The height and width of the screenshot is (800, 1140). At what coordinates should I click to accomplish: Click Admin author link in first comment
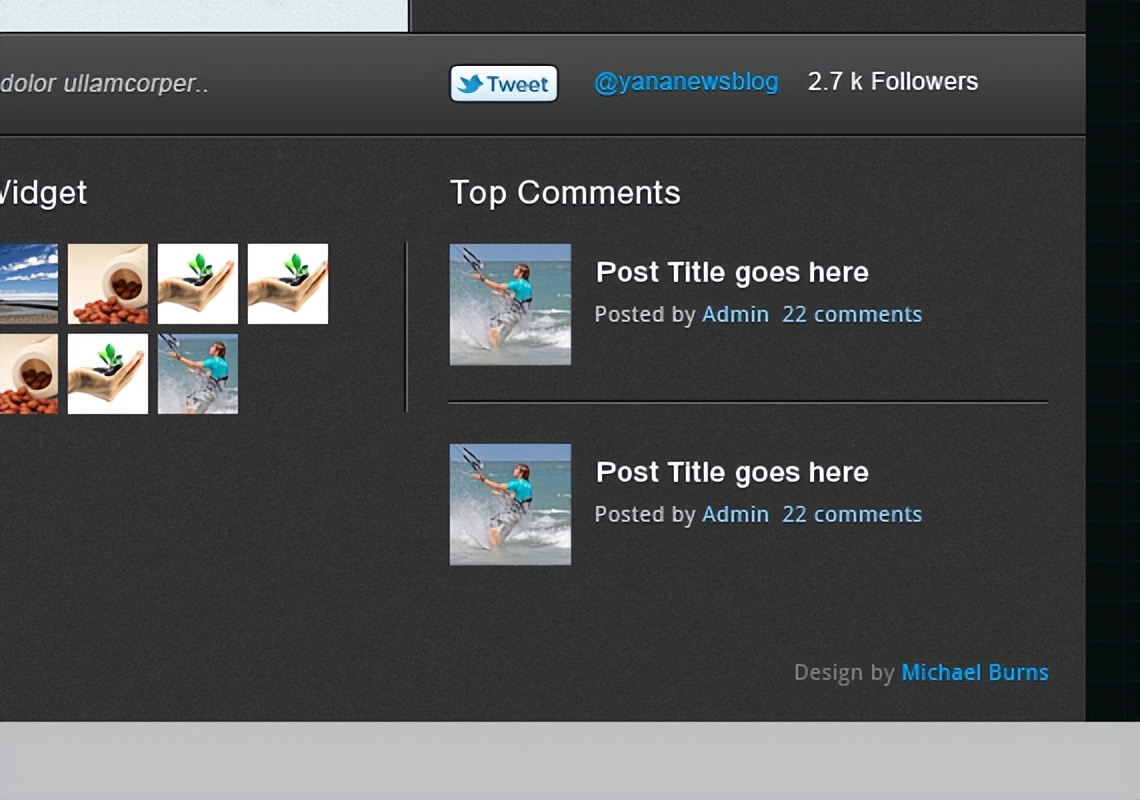pyautogui.click(x=735, y=314)
